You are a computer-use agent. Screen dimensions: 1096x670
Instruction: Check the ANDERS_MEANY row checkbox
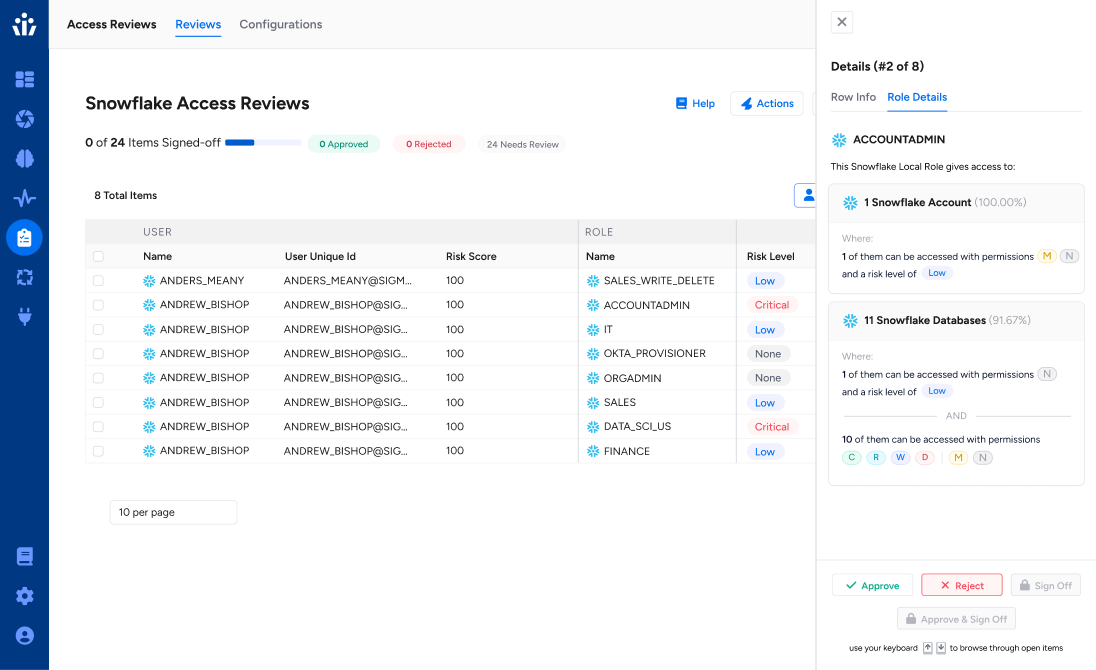[x=99, y=281]
